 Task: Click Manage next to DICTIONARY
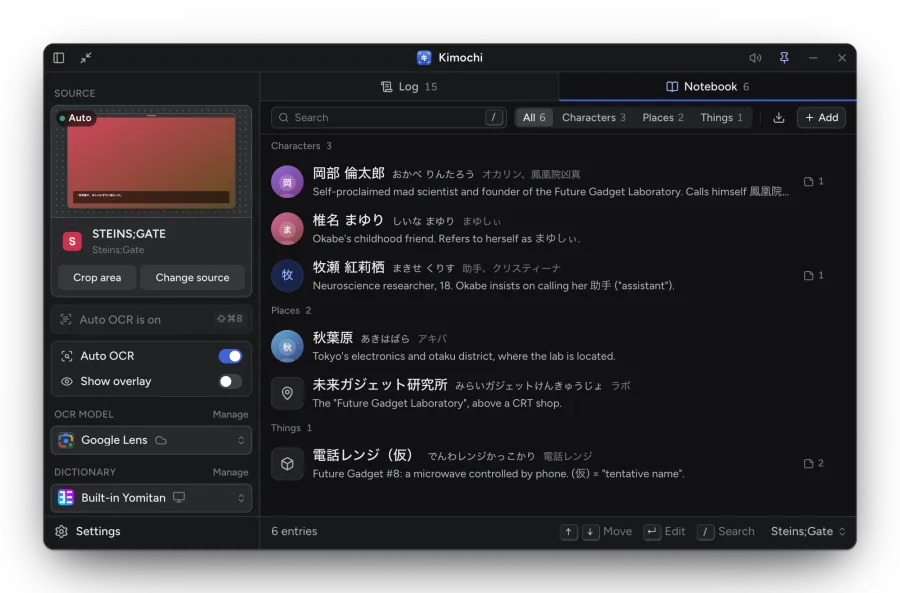231,472
